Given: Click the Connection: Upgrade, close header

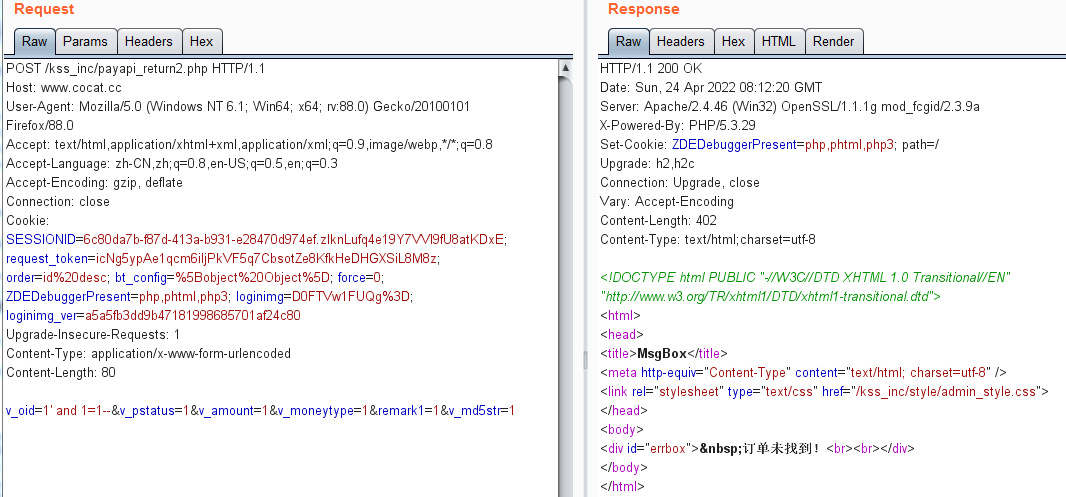Looking at the screenshot, I should 680,183.
